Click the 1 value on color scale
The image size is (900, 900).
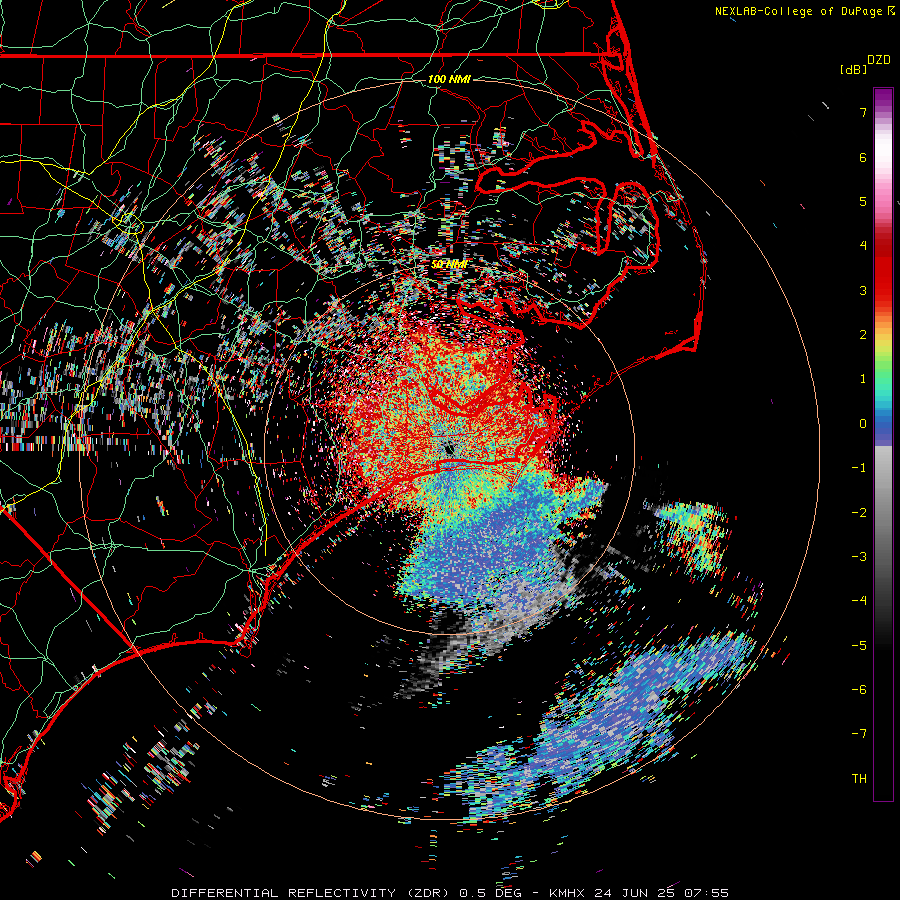(x=863, y=379)
